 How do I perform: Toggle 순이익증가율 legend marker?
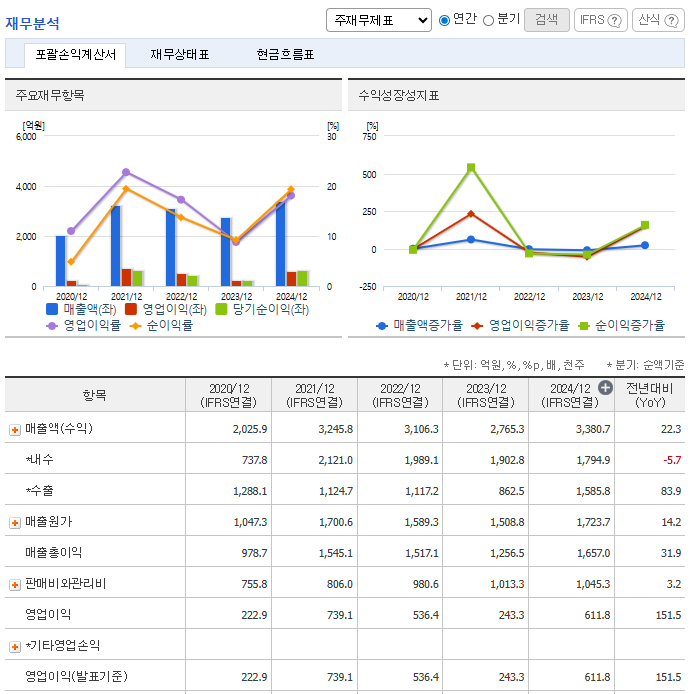pos(584,326)
